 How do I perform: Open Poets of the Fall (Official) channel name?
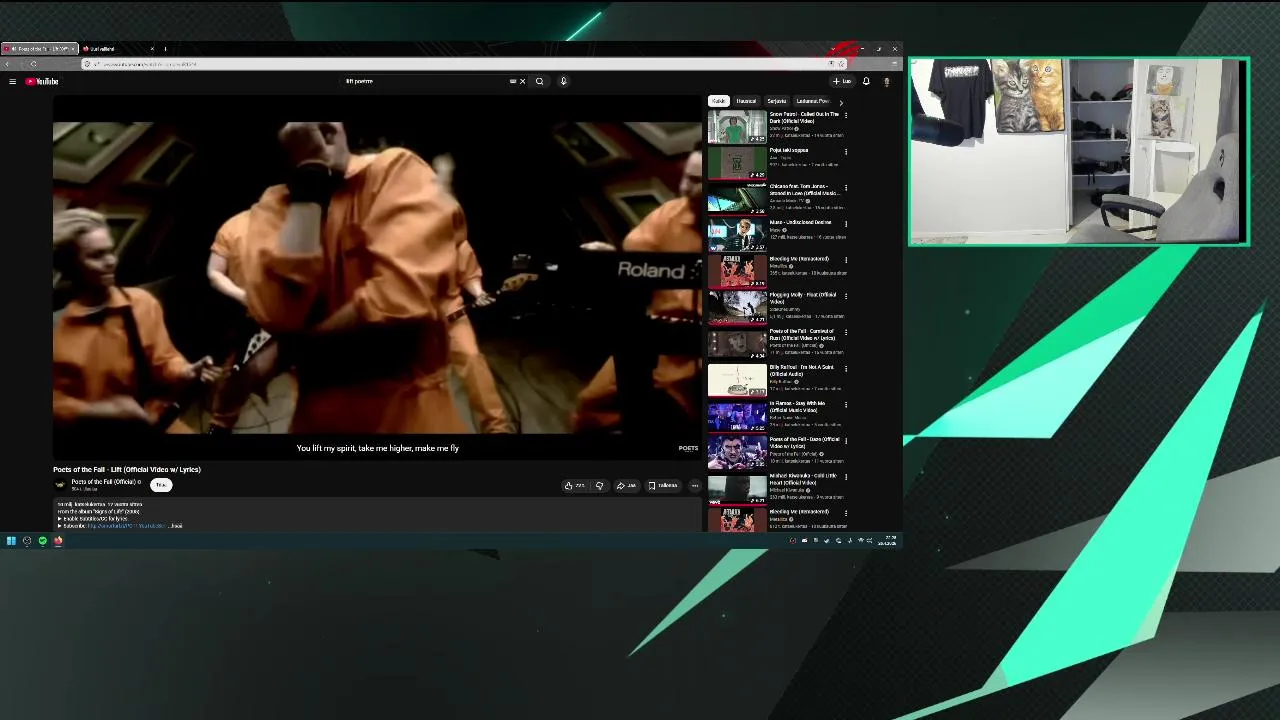tap(104, 482)
